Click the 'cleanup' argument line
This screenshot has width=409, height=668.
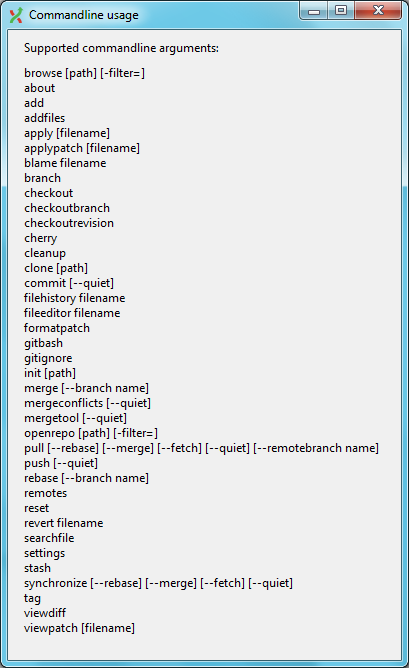pyautogui.click(x=45, y=253)
